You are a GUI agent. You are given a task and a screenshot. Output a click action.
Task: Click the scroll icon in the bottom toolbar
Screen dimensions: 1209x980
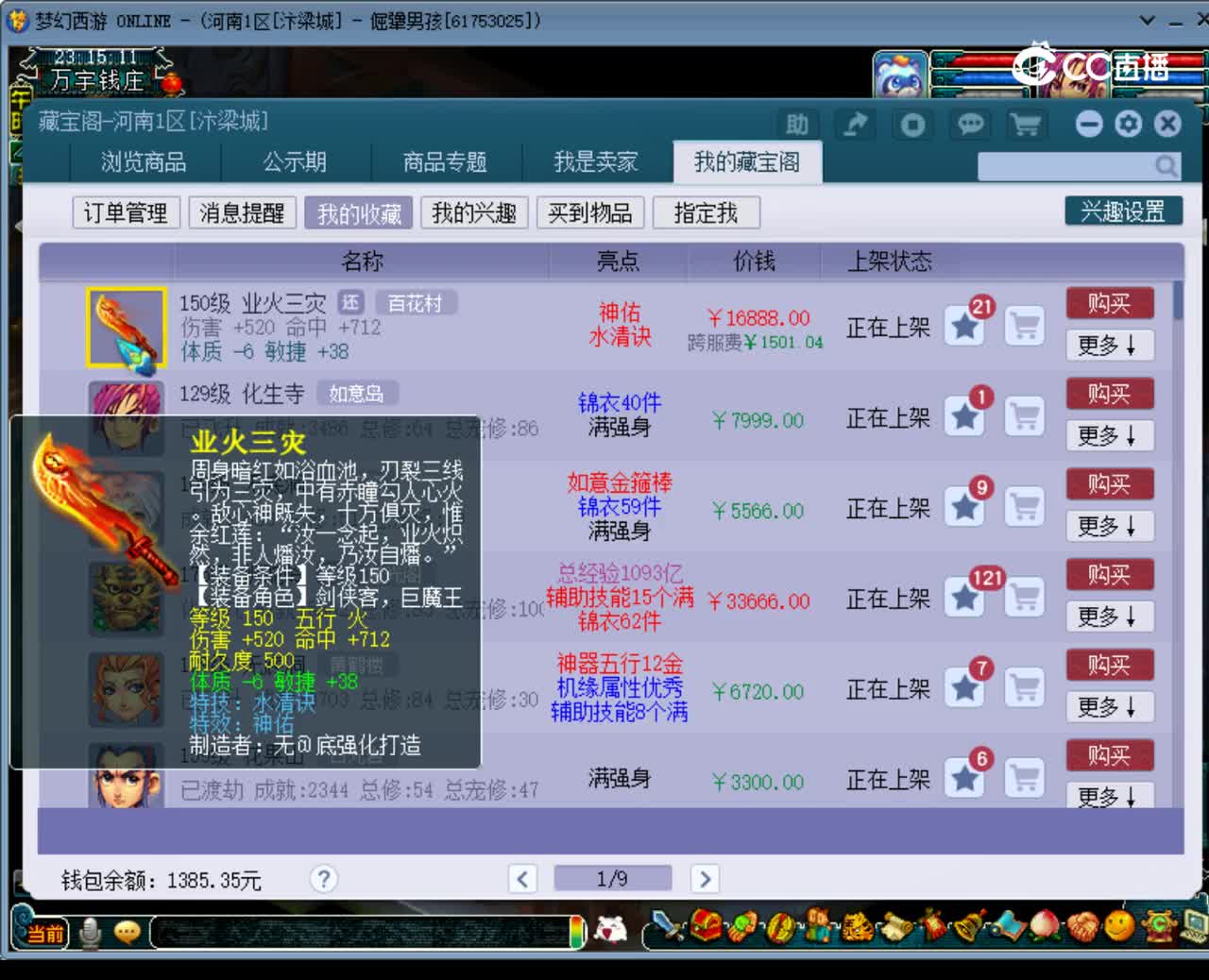[895, 929]
